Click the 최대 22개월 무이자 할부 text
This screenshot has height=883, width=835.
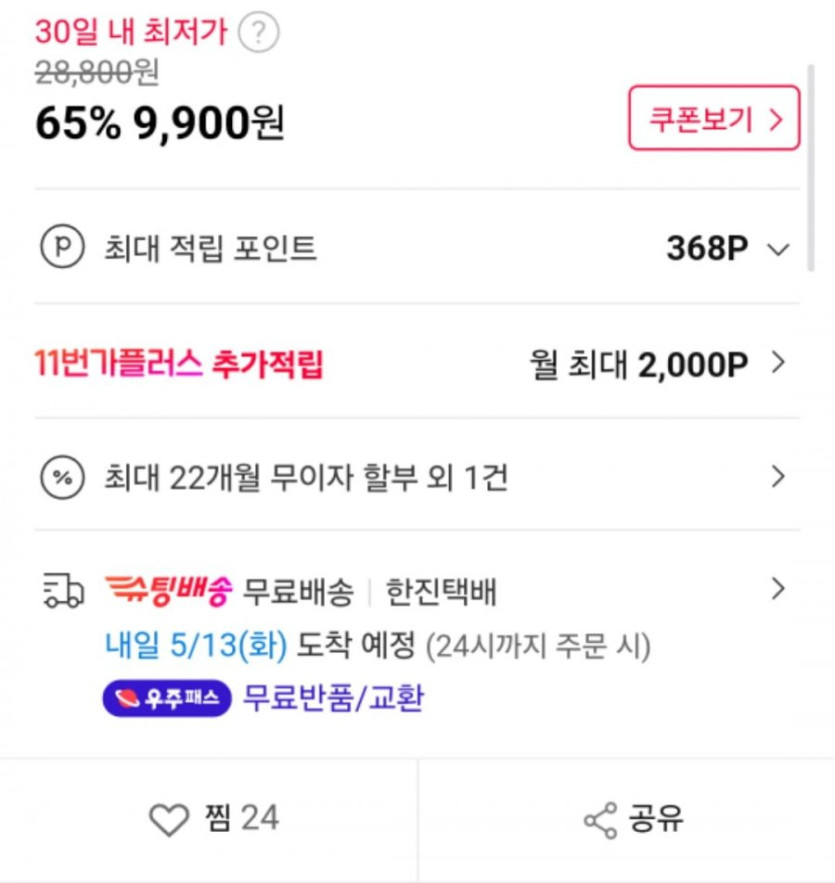pyautogui.click(x=306, y=478)
